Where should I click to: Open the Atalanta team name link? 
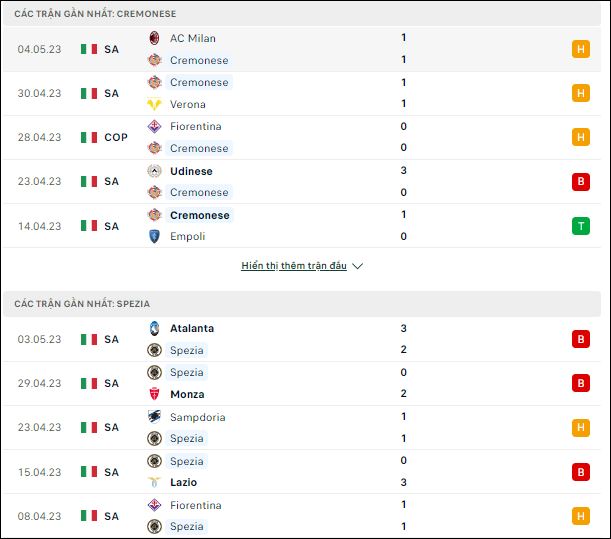[x=192, y=328]
